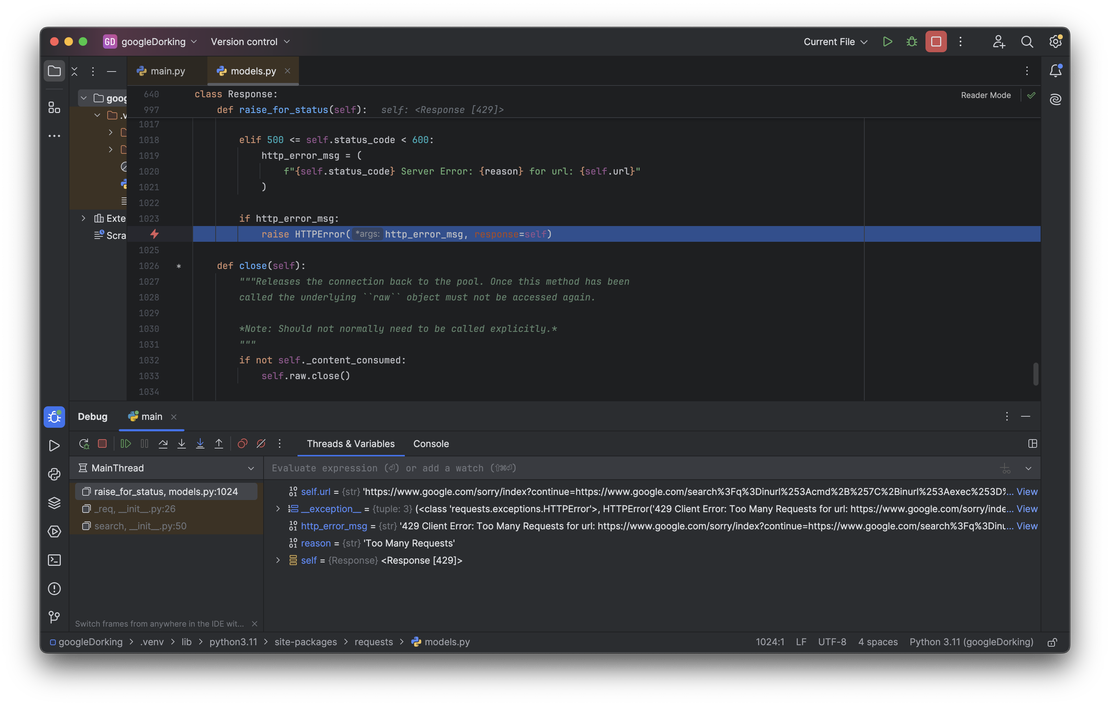This screenshot has height=706, width=1110.
Task: Expand the __exception__ variable node
Action: coord(278,509)
